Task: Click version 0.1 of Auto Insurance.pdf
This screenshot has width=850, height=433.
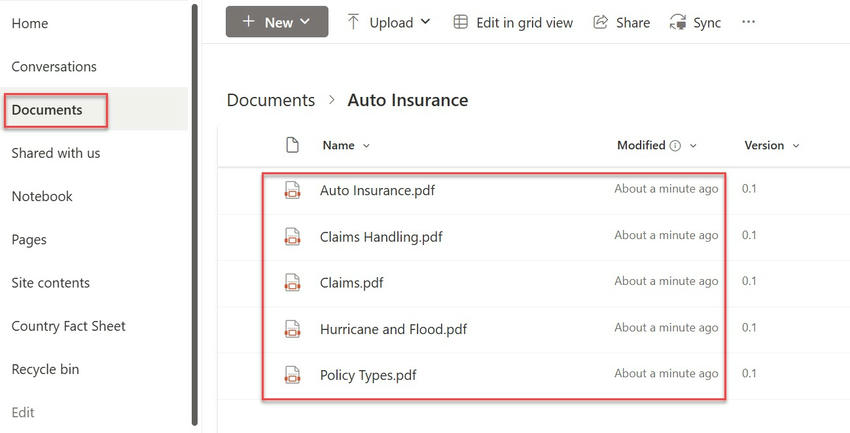Action: coord(749,189)
